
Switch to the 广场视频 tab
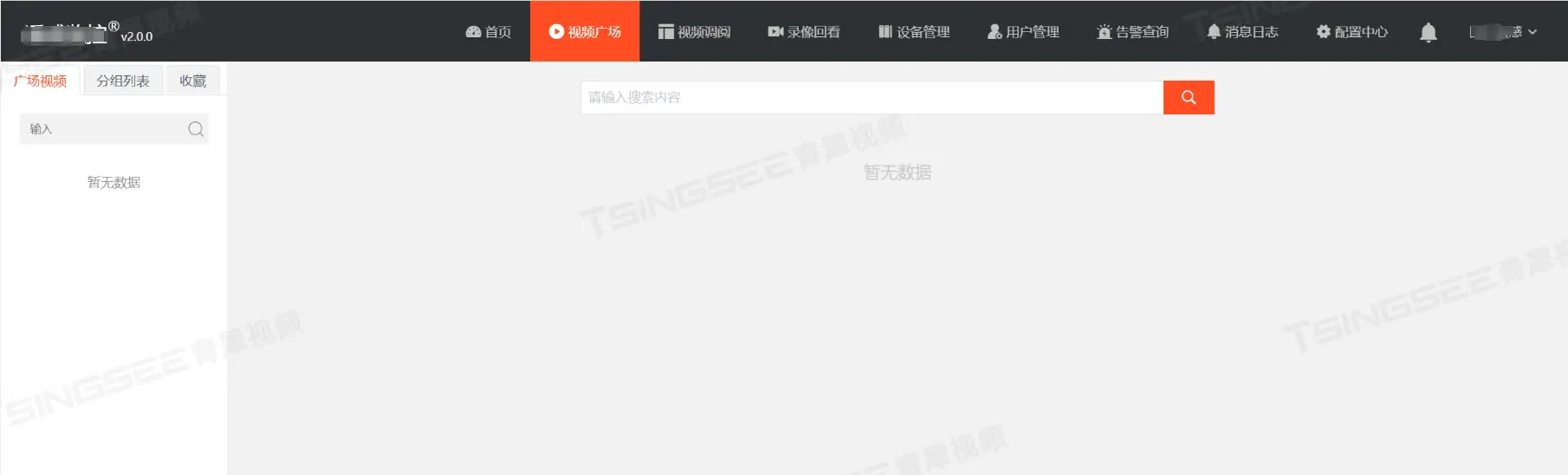pyautogui.click(x=40, y=81)
